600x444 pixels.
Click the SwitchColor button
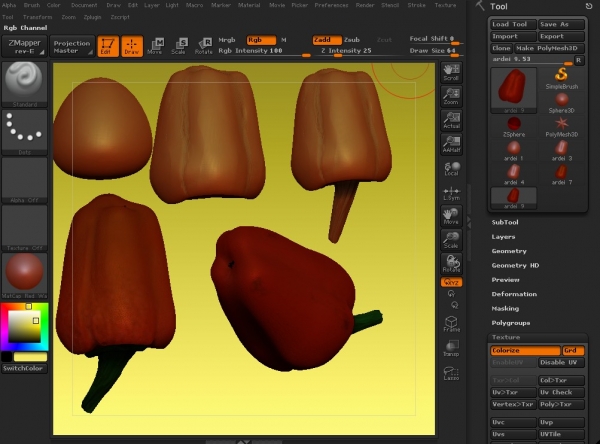click(x=24, y=369)
